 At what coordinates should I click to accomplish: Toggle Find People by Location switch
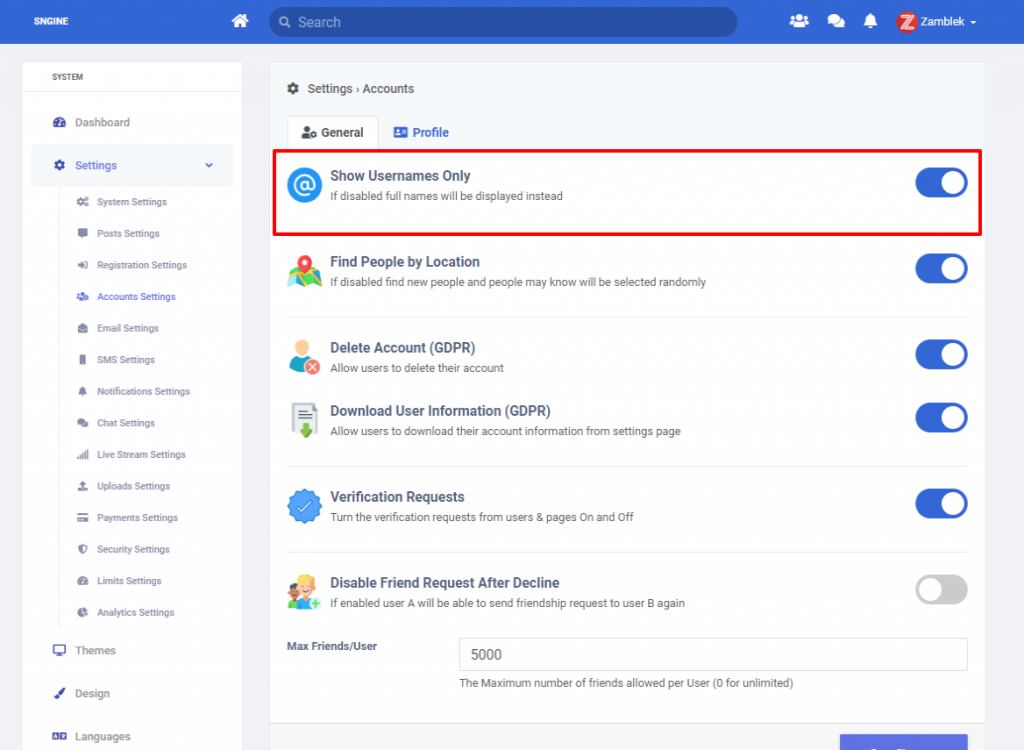941,269
